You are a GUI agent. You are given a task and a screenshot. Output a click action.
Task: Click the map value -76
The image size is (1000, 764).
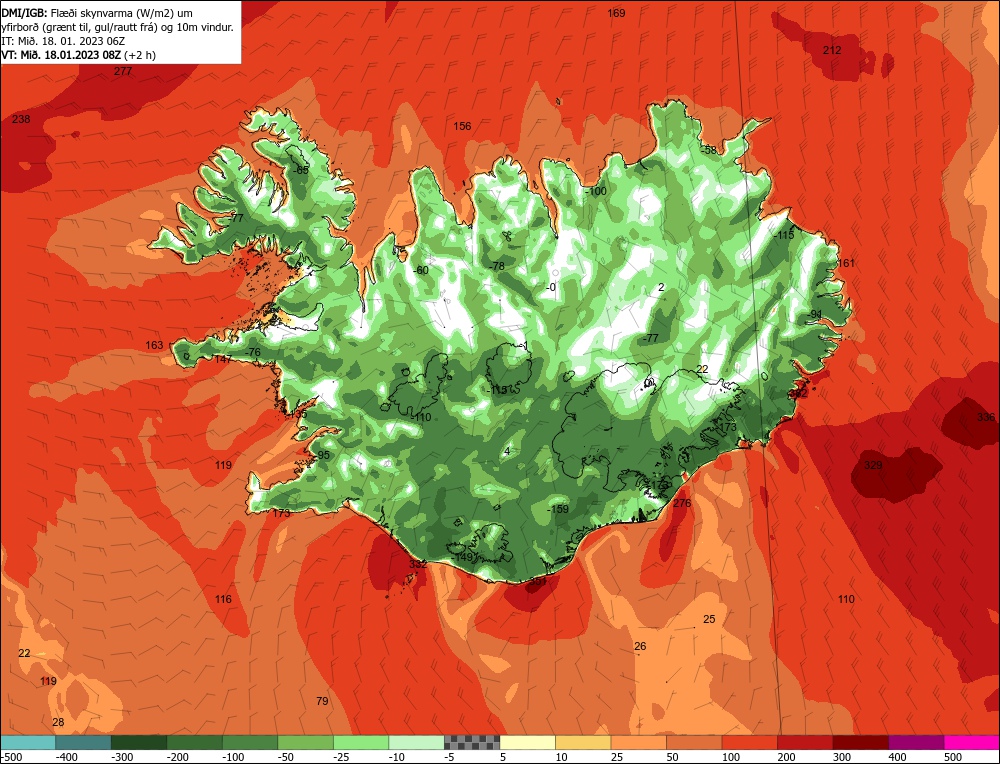(x=253, y=353)
